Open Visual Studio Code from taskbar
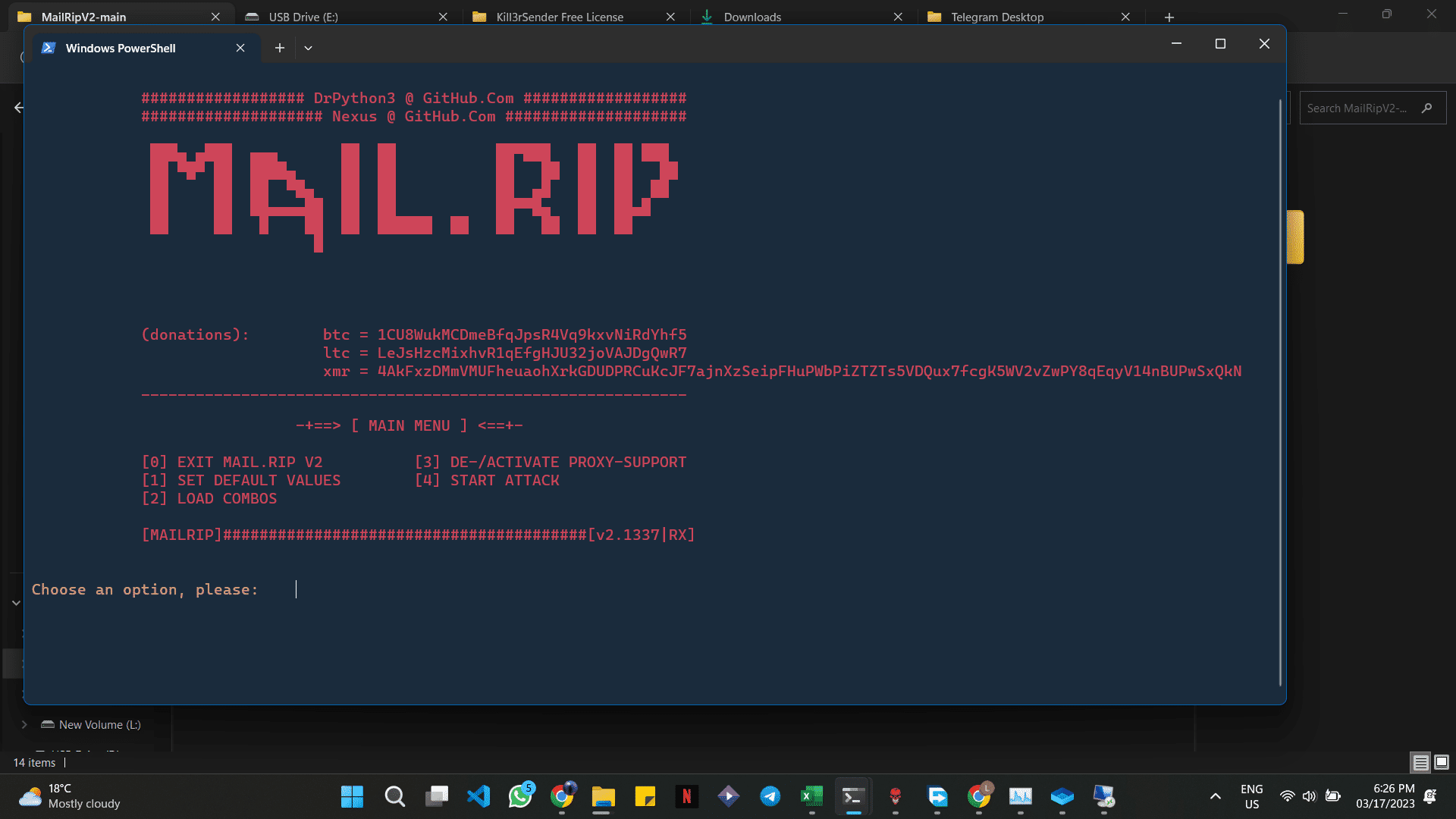 [479, 796]
